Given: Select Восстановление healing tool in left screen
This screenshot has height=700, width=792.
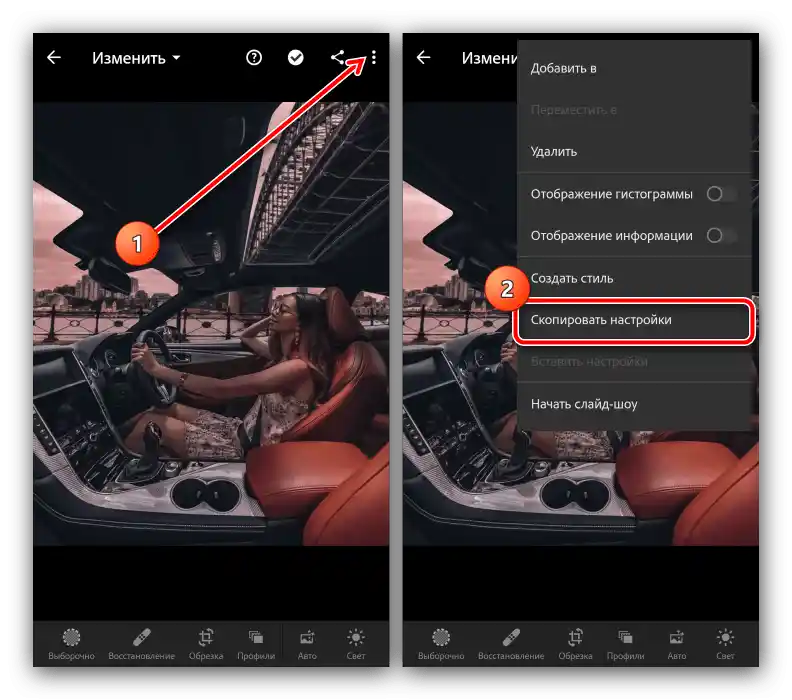Looking at the screenshot, I should pos(141,644).
